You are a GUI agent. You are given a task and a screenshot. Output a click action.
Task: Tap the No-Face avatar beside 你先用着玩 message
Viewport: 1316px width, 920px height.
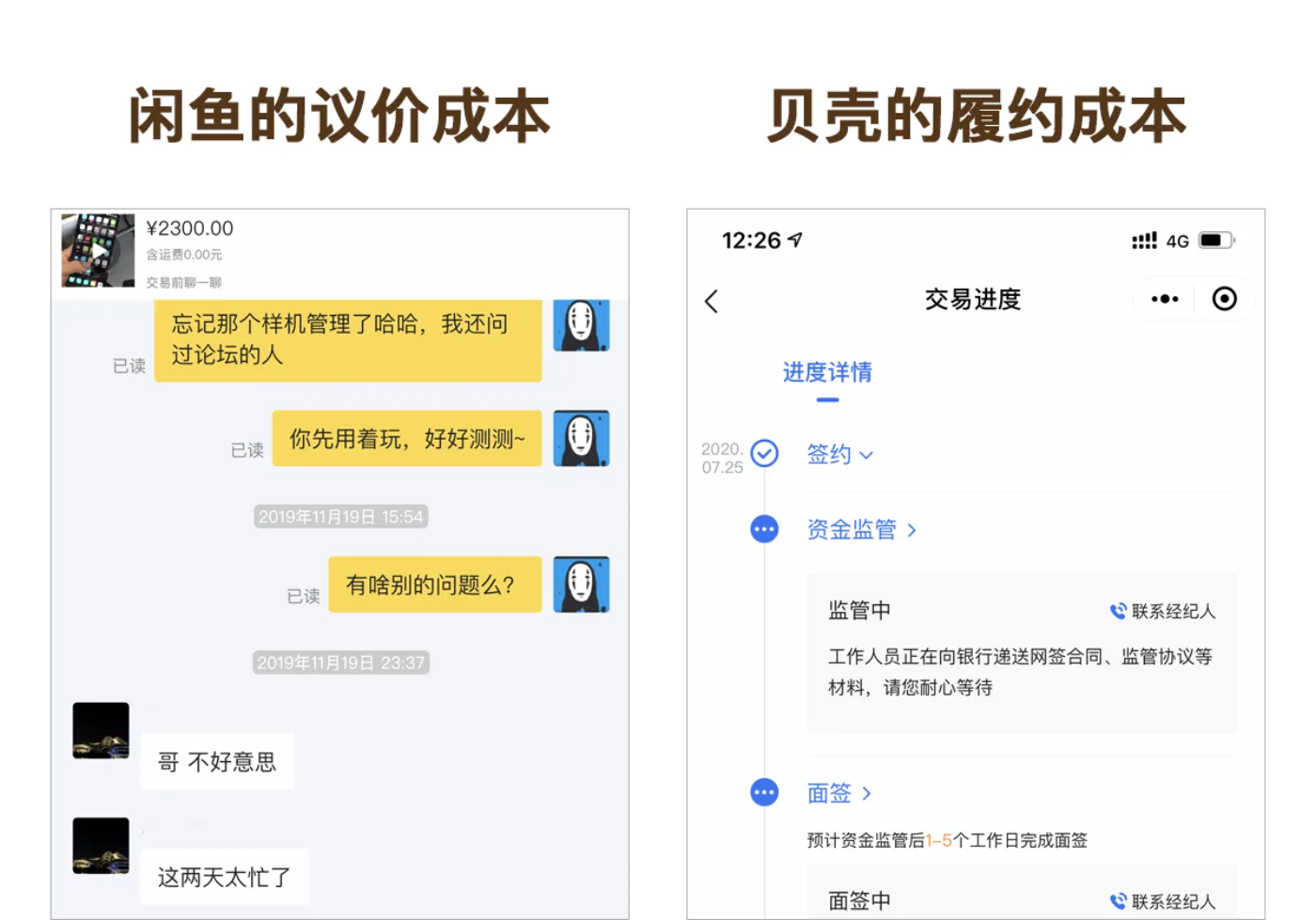(581, 438)
